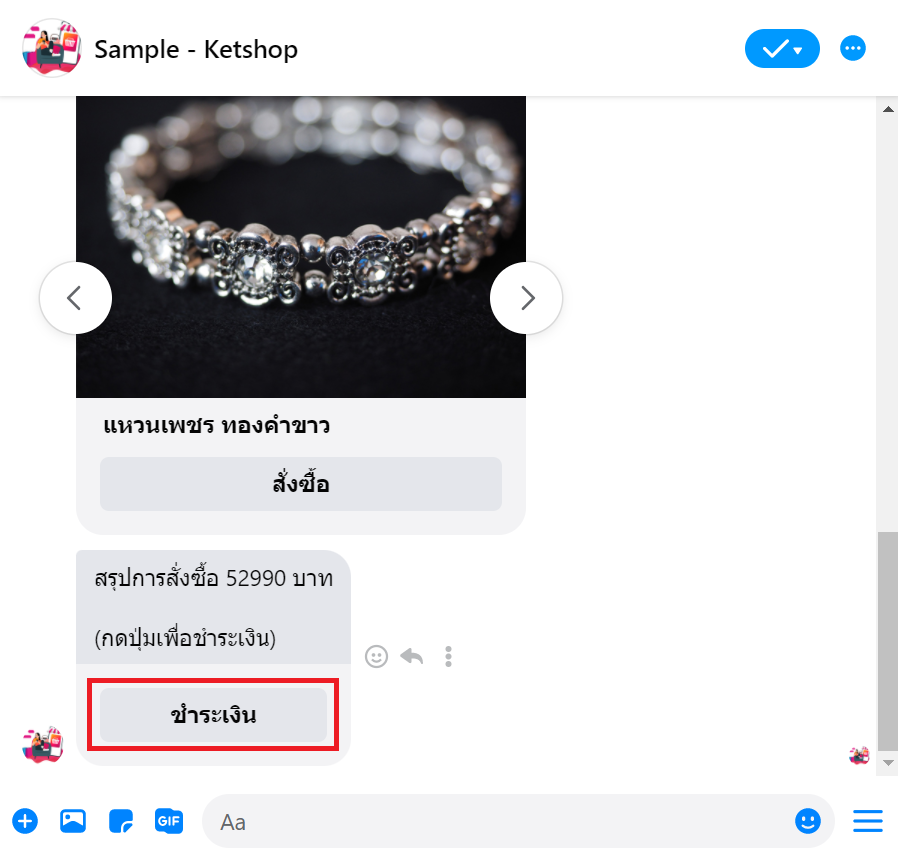Open three-dot options for summary message

click(448, 656)
